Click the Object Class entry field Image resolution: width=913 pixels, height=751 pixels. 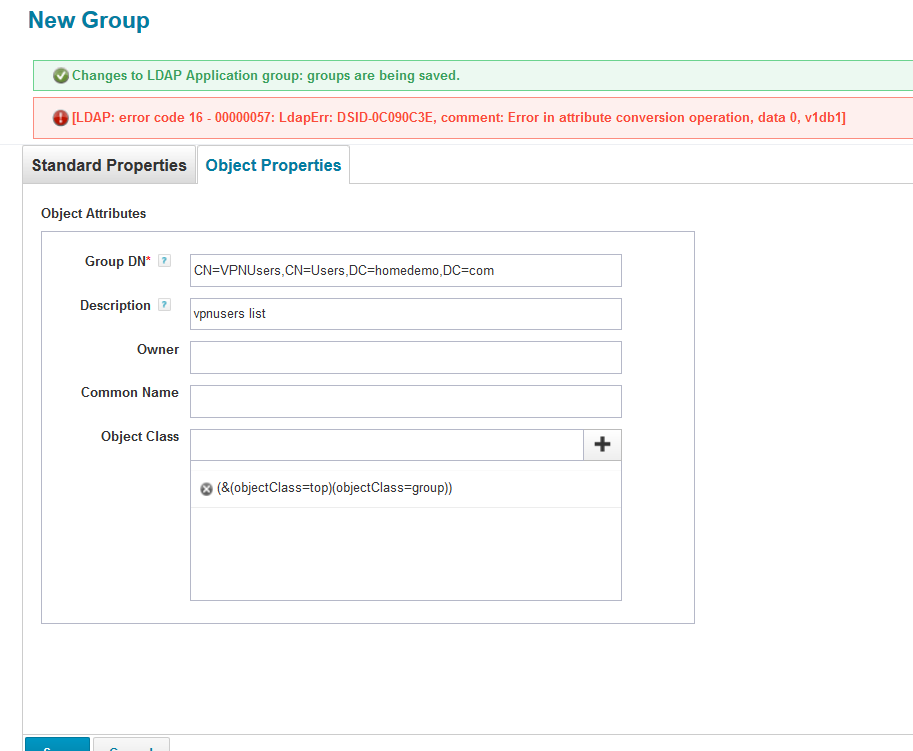point(386,445)
